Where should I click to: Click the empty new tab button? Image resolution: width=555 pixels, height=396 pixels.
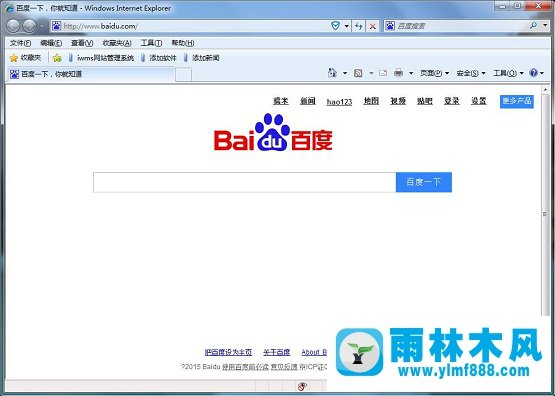pos(183,75)
